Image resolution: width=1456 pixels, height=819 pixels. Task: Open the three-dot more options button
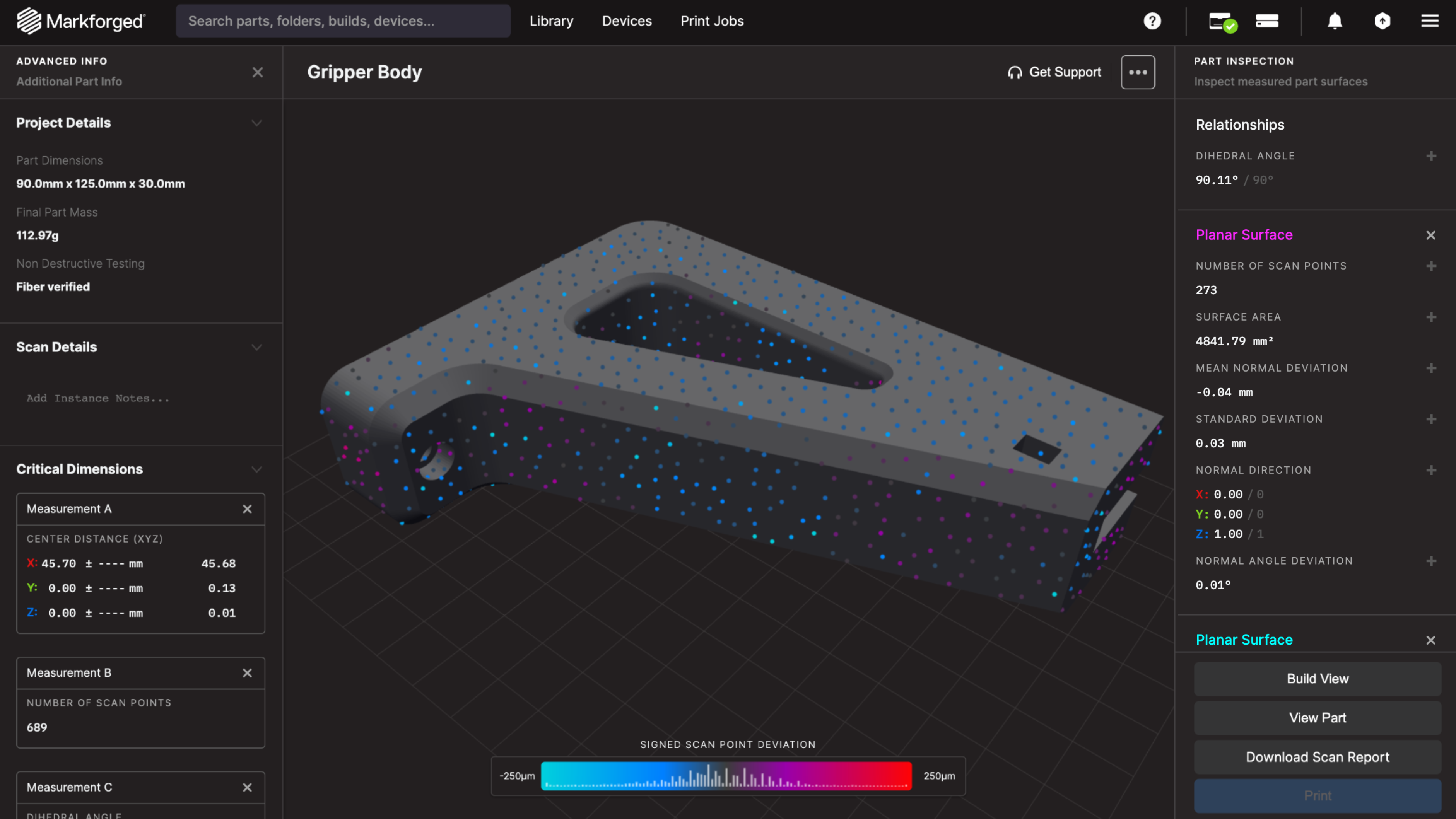point(1137,72)
